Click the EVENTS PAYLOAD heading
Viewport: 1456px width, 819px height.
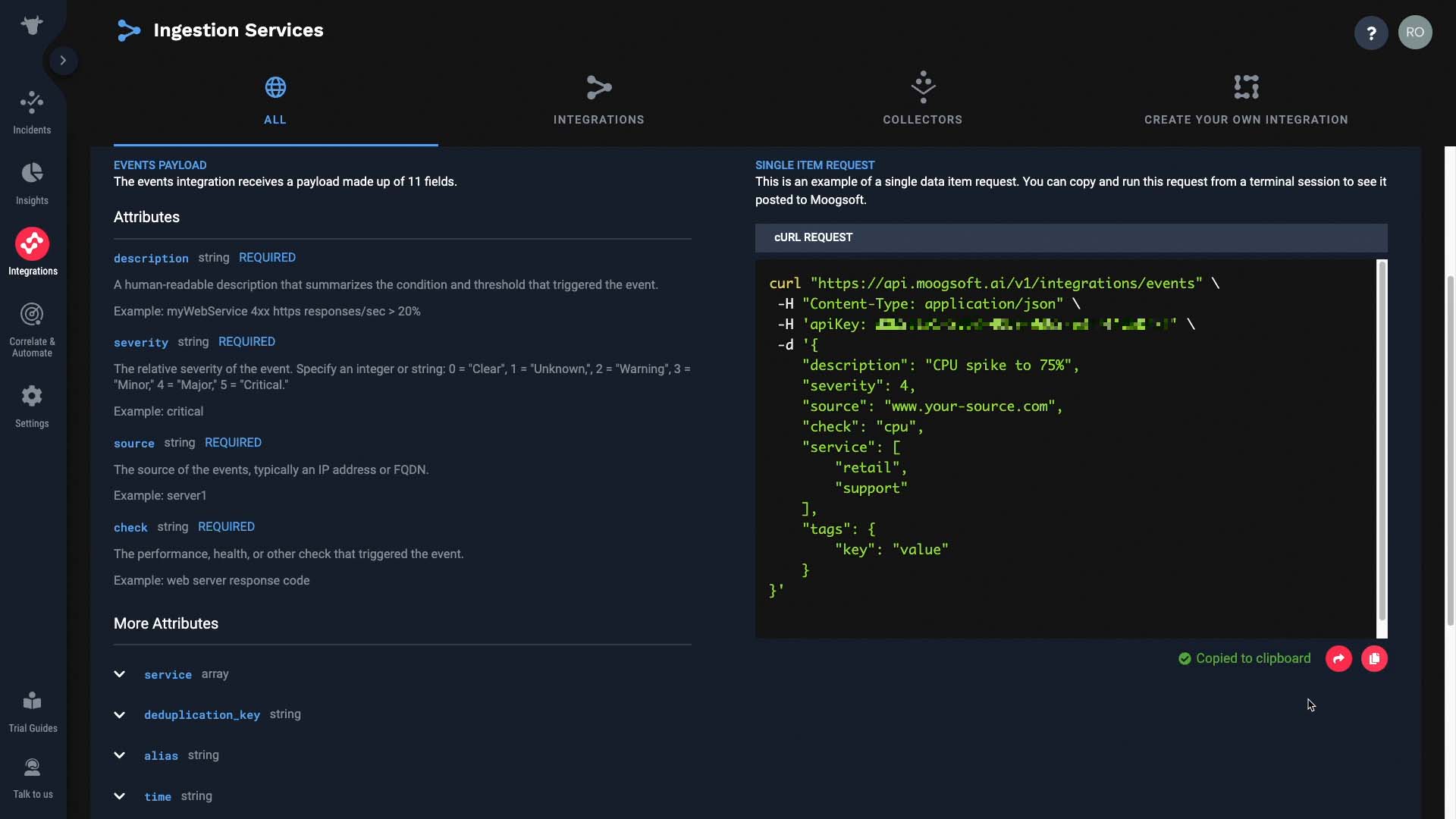pyautogui.click(x=160, y=165)
